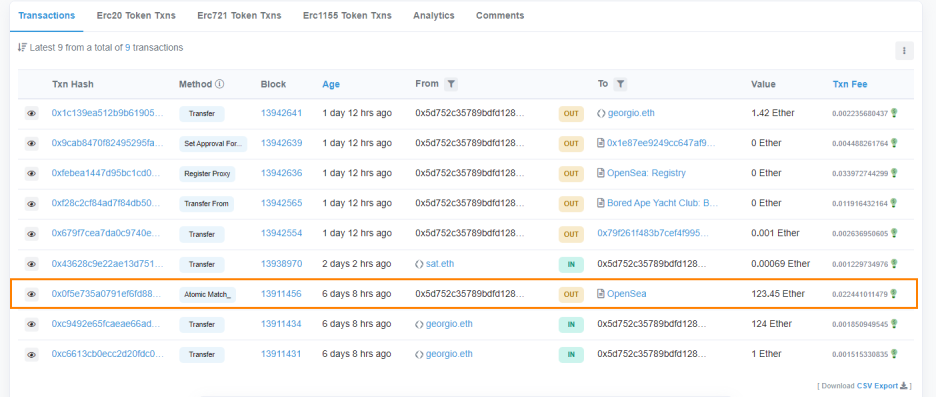Click ENS icon beside sat.eth
Image resolution: width=936 pixels, height=397 pixels.
pyautogui.click(x=420, y=263)
